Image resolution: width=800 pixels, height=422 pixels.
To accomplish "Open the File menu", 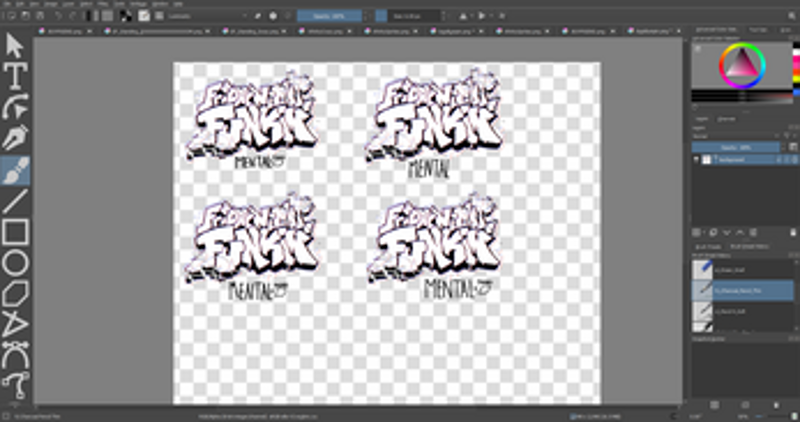I will [x=7, y=4].
